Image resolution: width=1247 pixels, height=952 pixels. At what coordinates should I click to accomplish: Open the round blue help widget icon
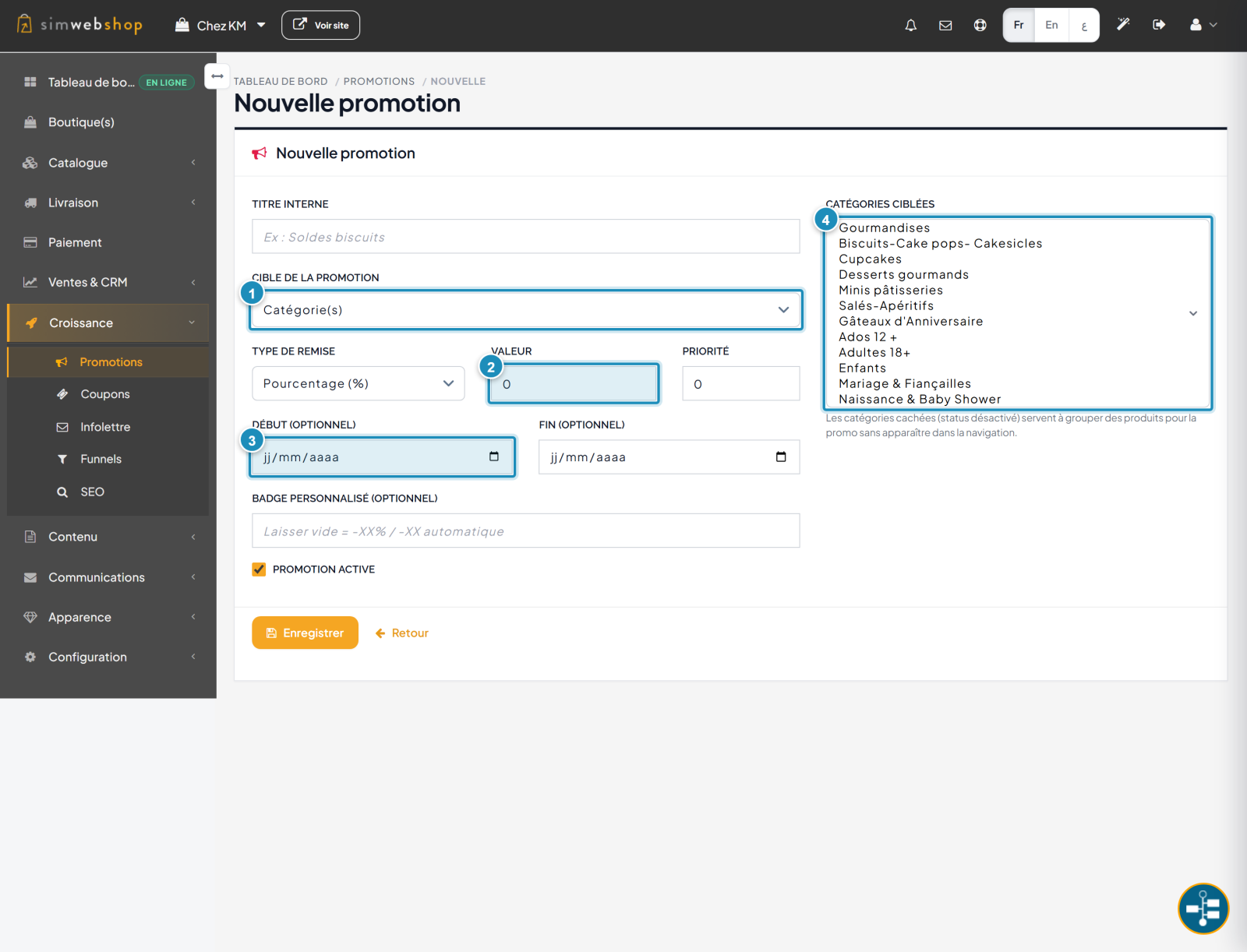(1203, 908)
